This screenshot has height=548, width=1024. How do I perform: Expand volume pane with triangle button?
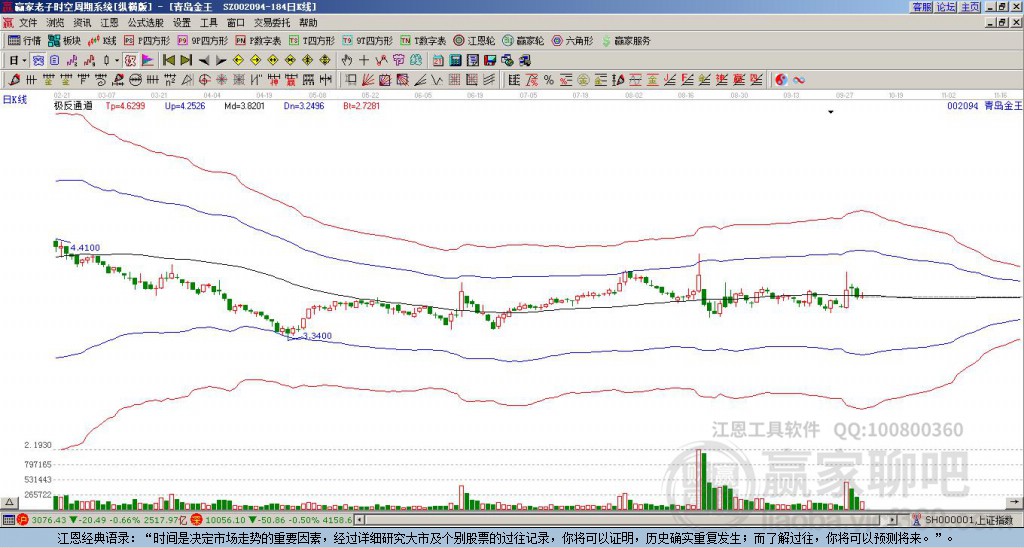tap(9, 502)
